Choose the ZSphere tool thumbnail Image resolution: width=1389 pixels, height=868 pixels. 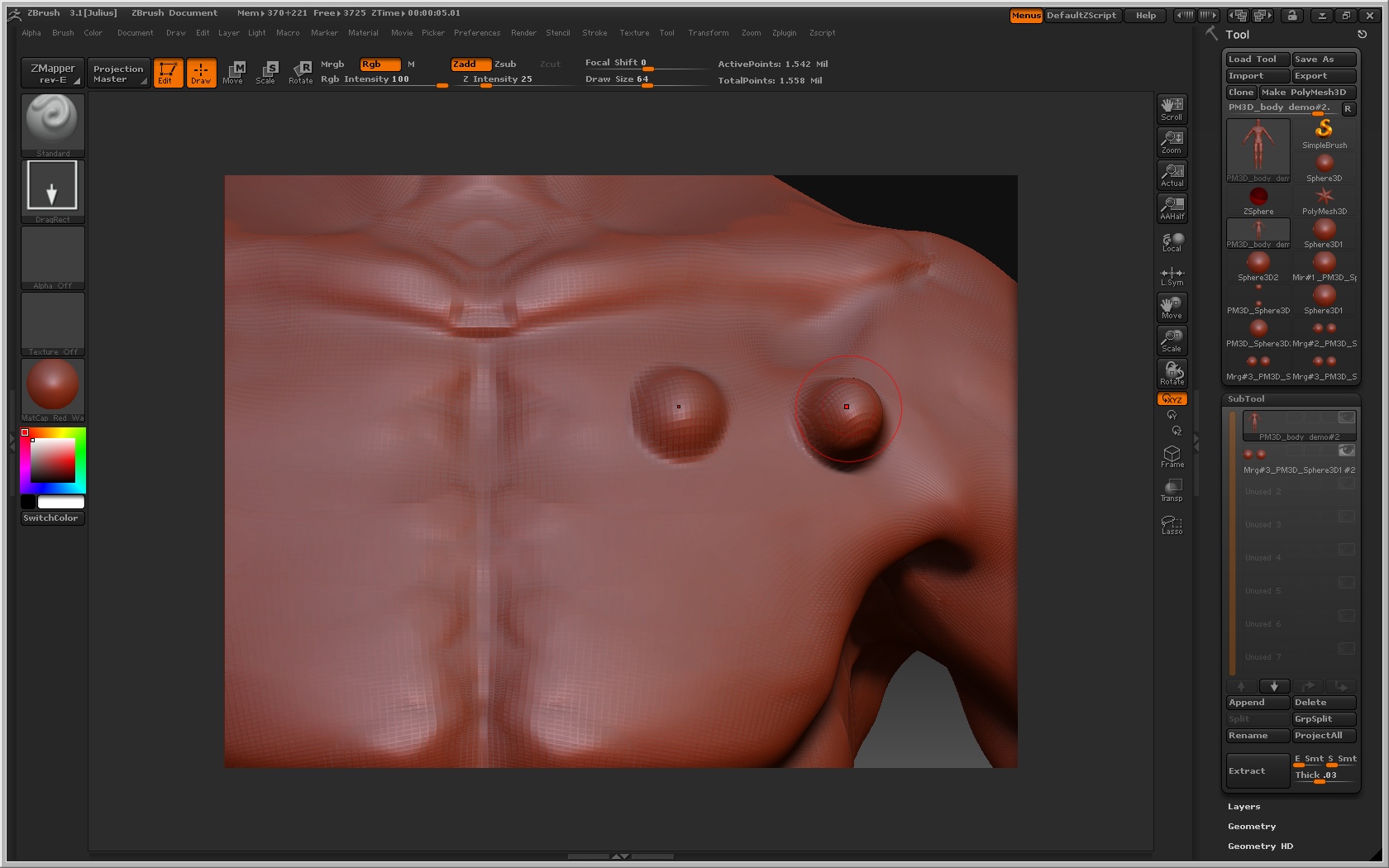(1258, 198)
